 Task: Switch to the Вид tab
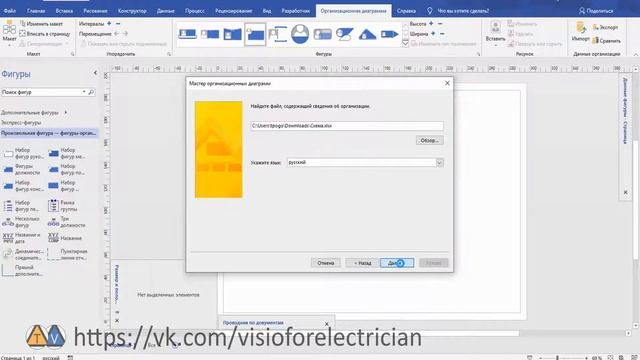click(x=267, y=11)
